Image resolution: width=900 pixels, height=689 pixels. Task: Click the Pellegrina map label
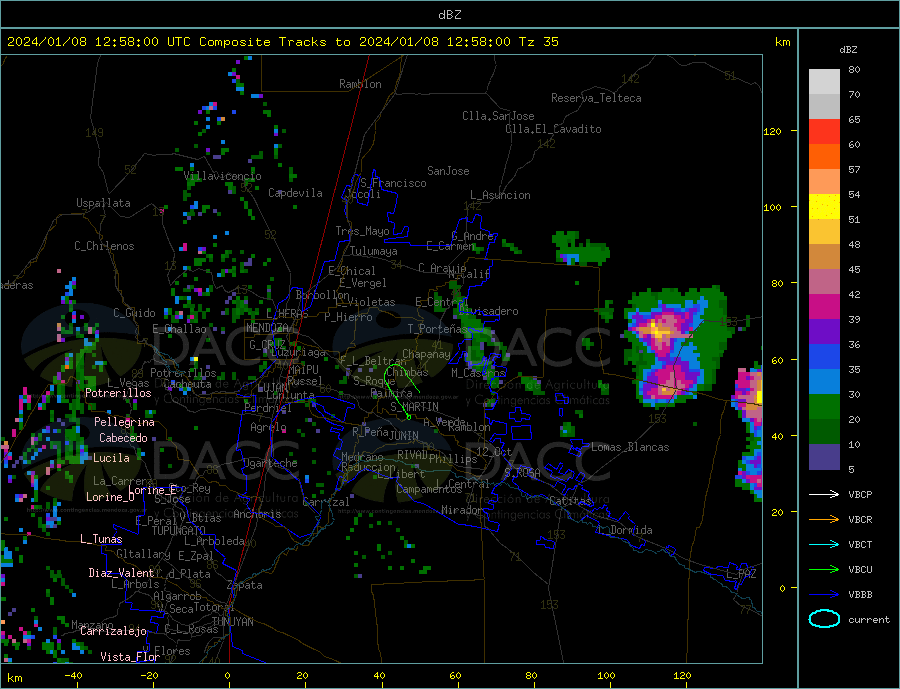125,421
